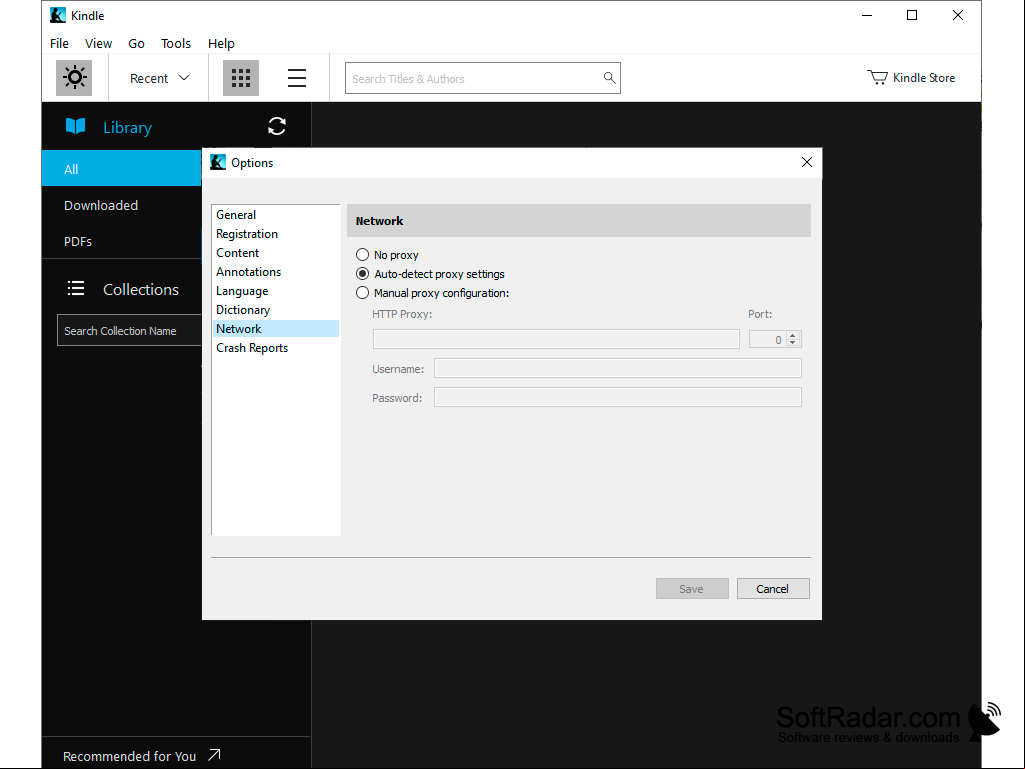Focus the Search Collection Name field

[x=129, y=330]
